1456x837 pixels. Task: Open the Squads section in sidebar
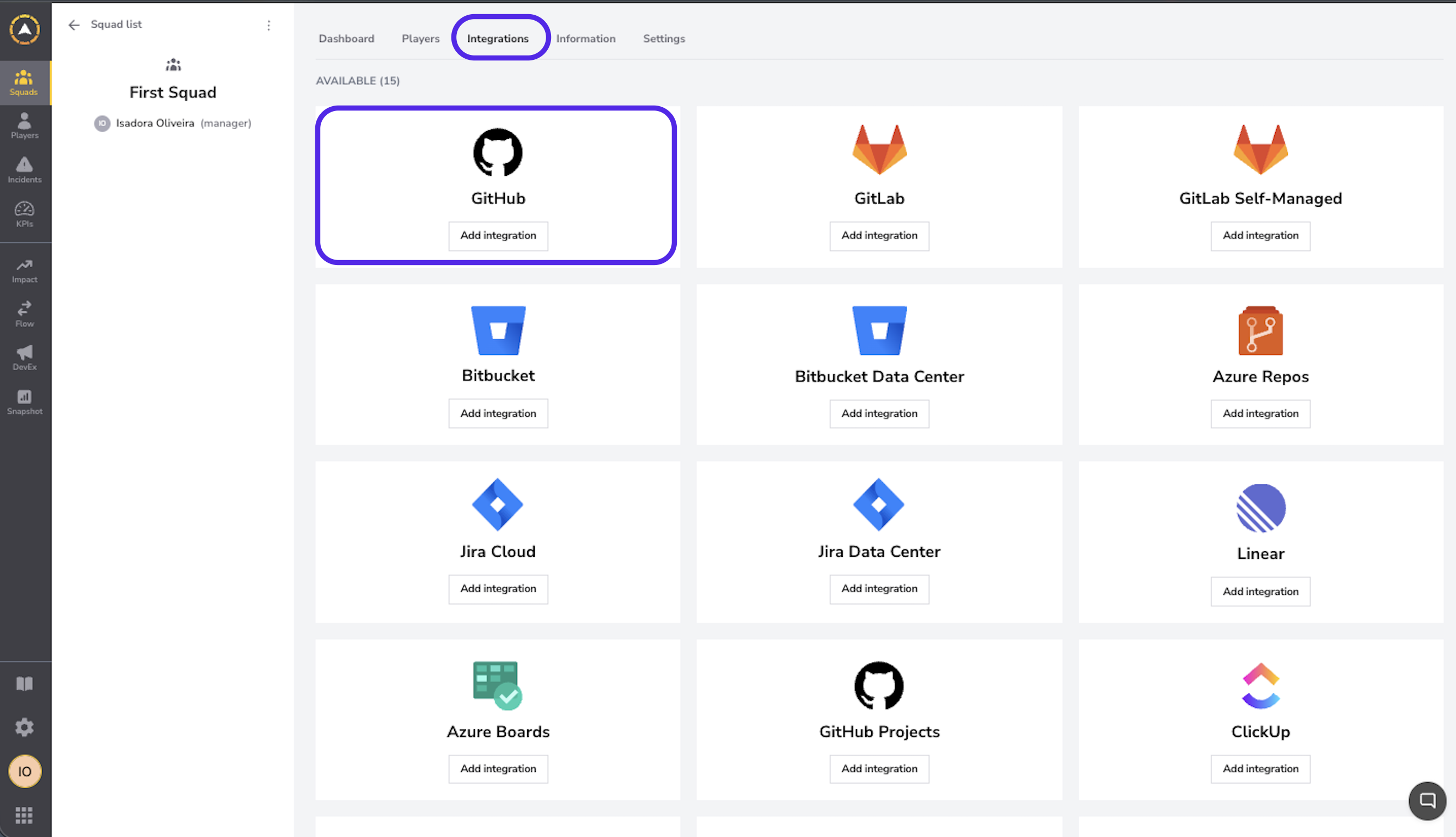click(25, 83)
